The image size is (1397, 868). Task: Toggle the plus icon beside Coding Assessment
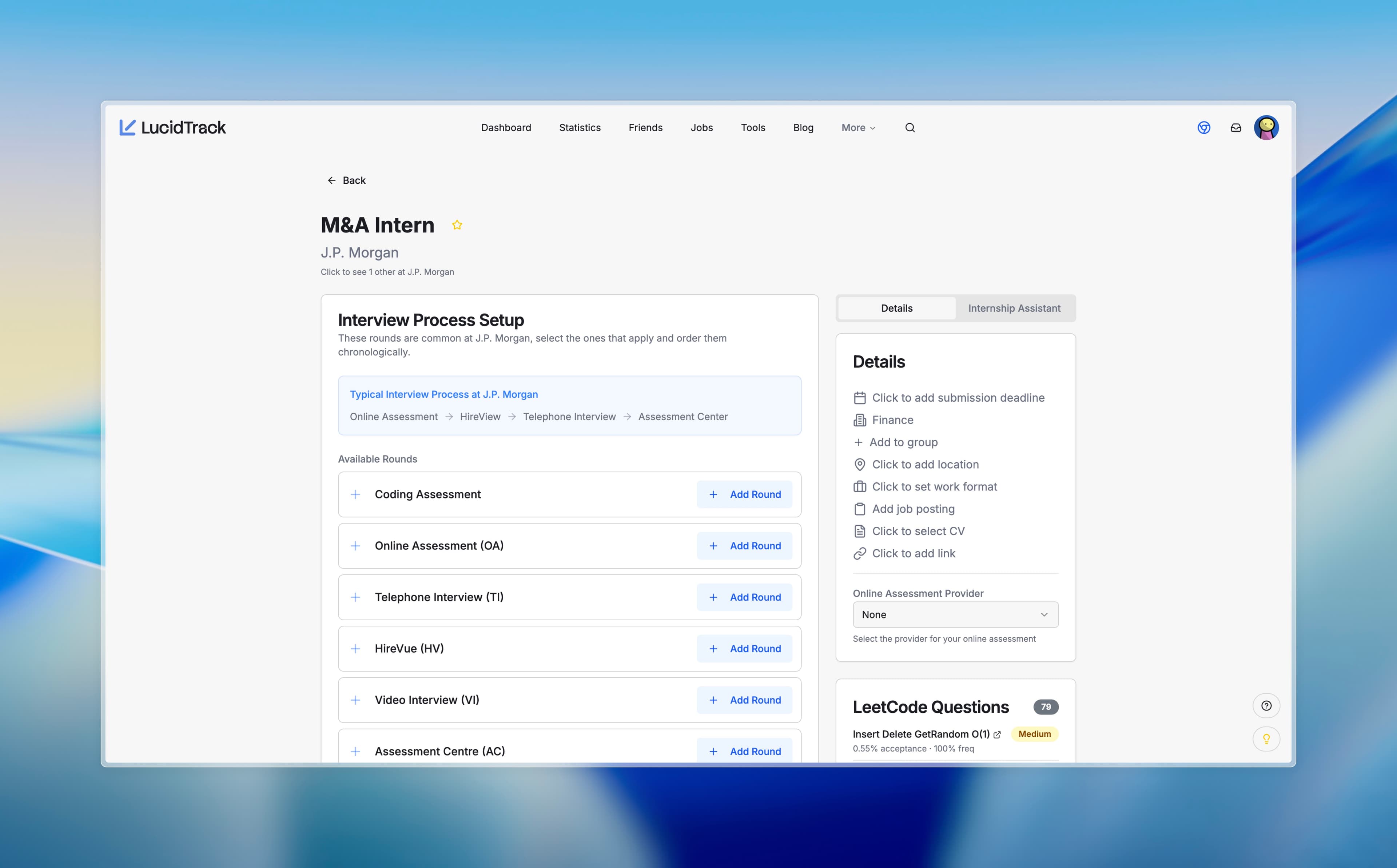click(x=356, y=494)
